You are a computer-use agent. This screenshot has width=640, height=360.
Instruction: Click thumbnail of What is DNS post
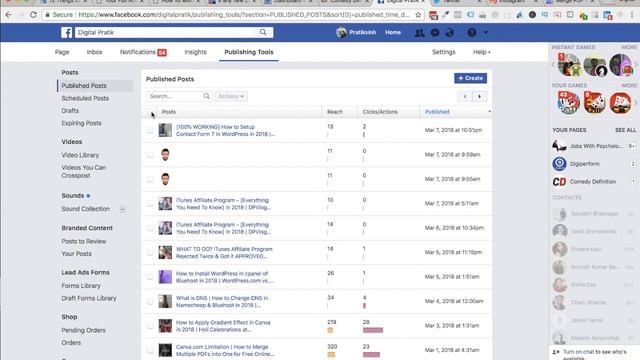(x=165, y=301)
